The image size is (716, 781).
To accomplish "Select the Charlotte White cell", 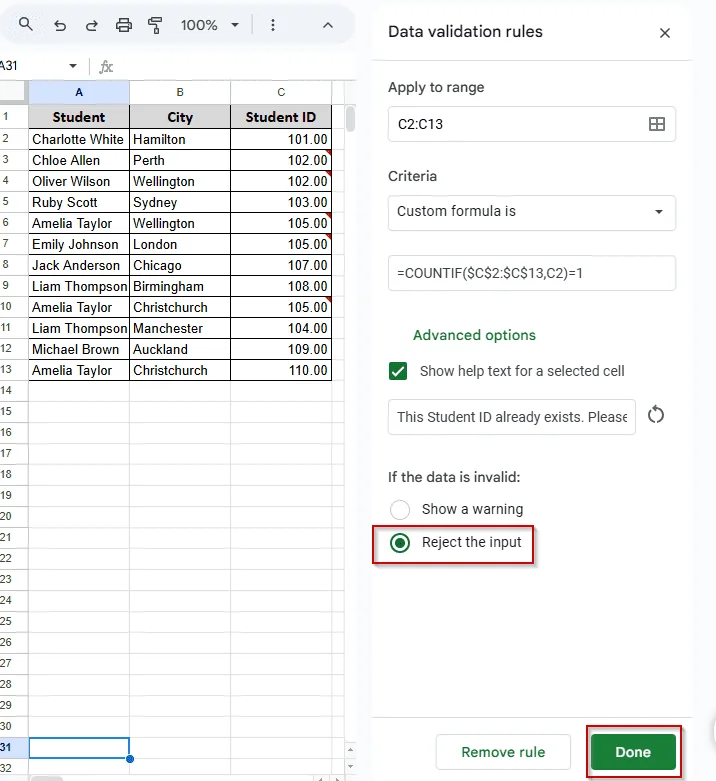I will [x=79, y=139].
